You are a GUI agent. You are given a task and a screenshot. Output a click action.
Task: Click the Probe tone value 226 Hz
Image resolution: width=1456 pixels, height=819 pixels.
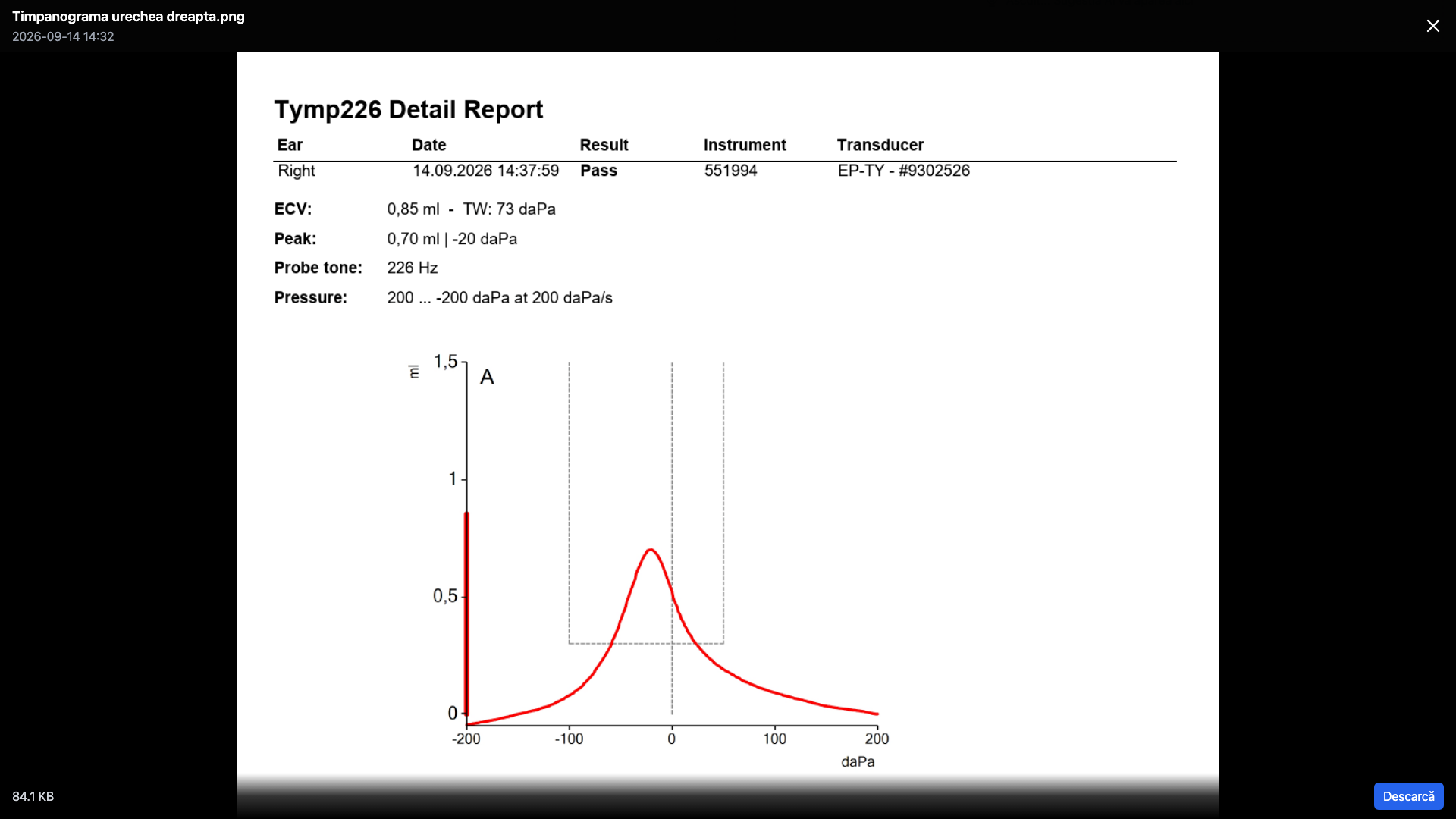point(413,268)
